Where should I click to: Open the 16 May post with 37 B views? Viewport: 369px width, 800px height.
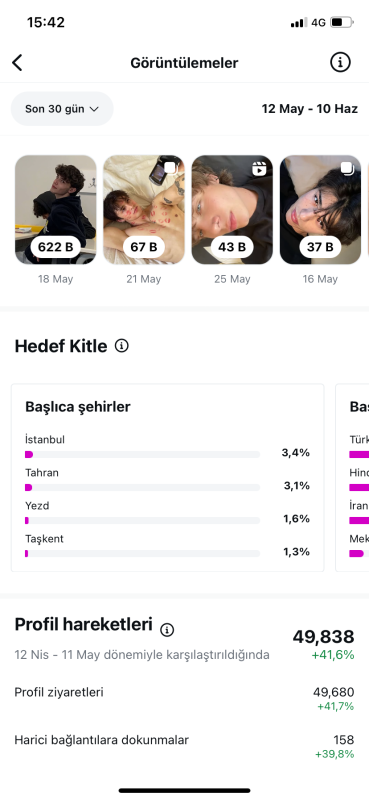tap(321, 210)
